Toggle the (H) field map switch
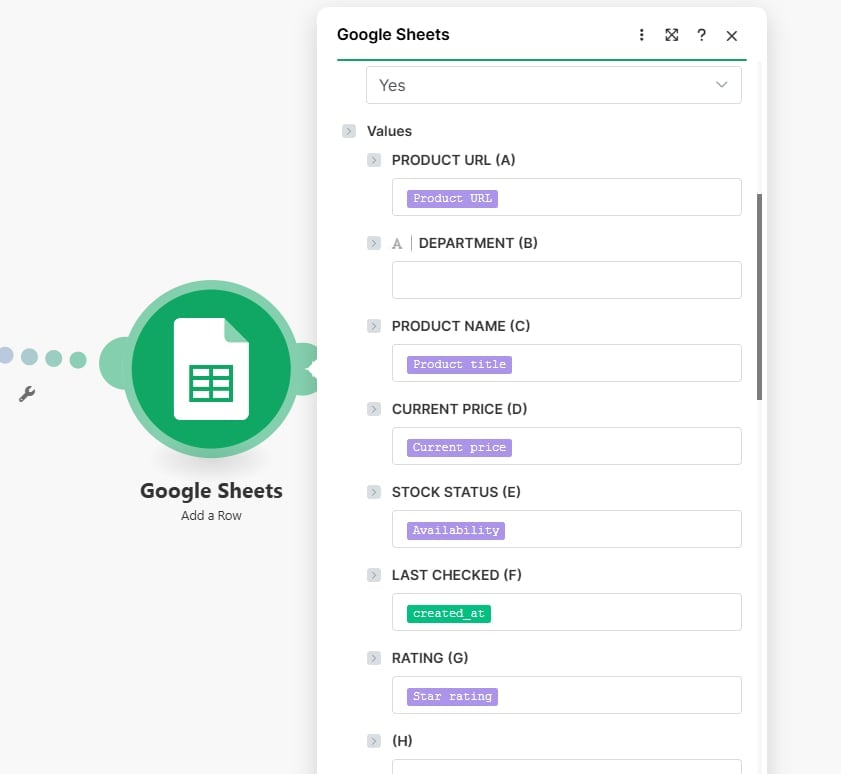 pyautogui.click(x=374, y=741)
